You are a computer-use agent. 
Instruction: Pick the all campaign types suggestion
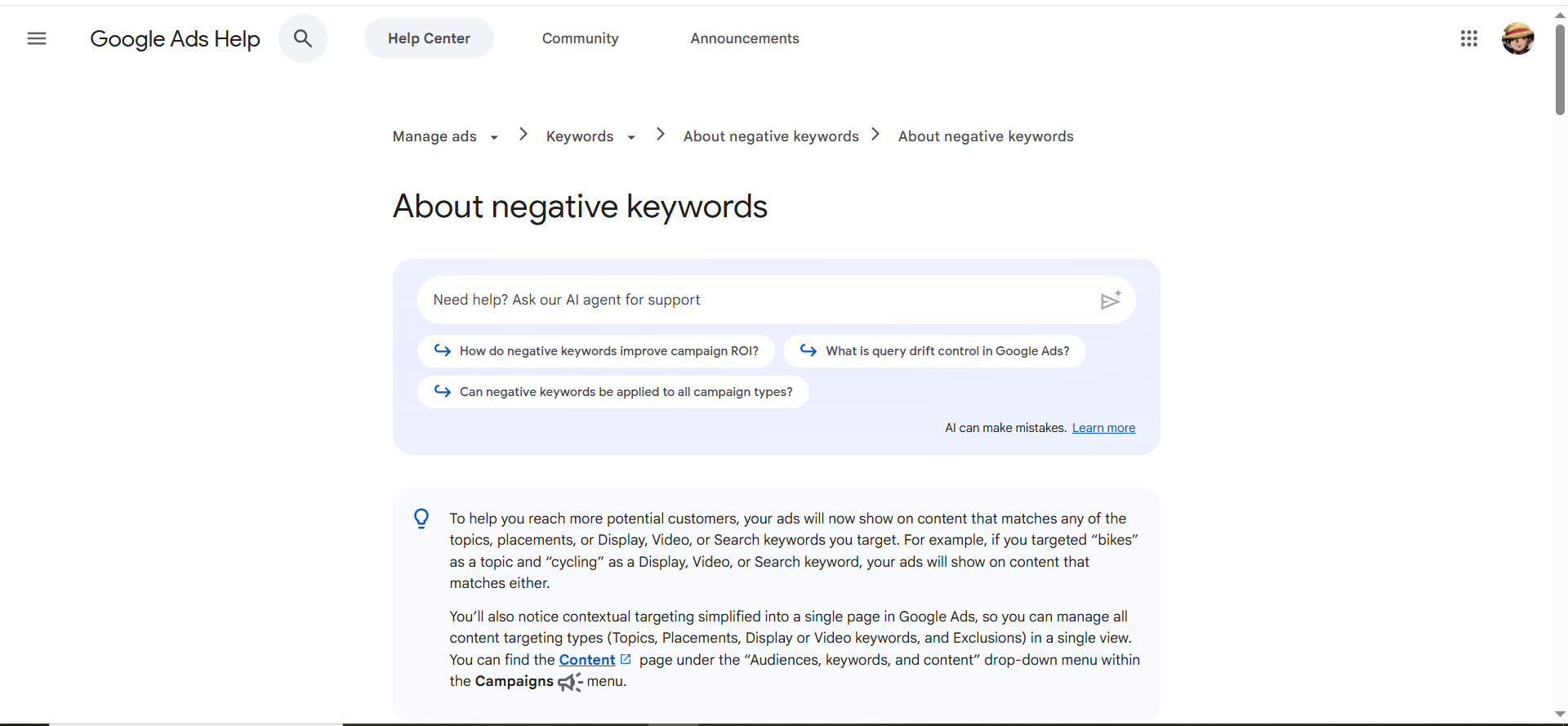tap(613, 392)
